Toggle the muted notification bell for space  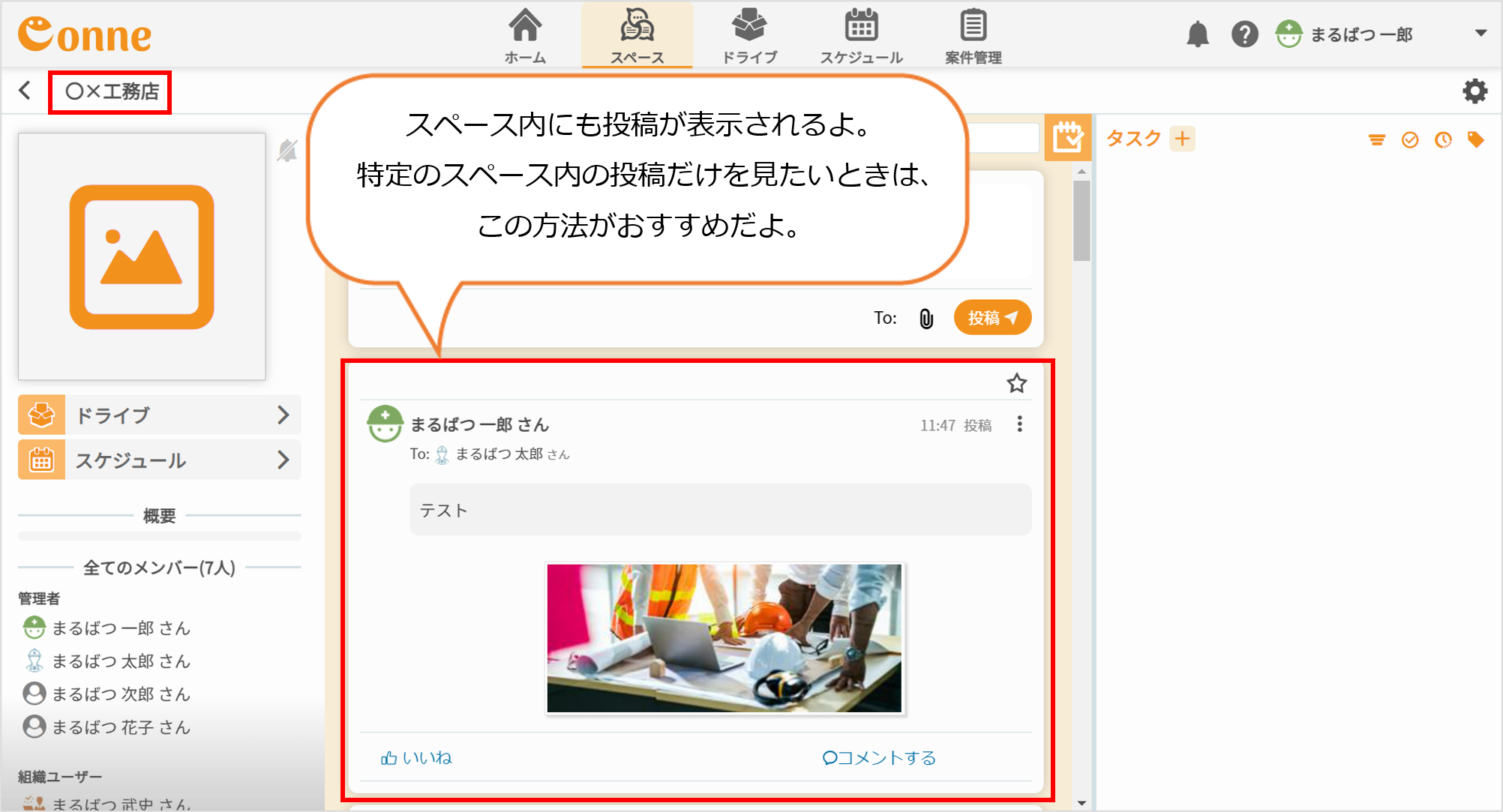coord(286,151)
